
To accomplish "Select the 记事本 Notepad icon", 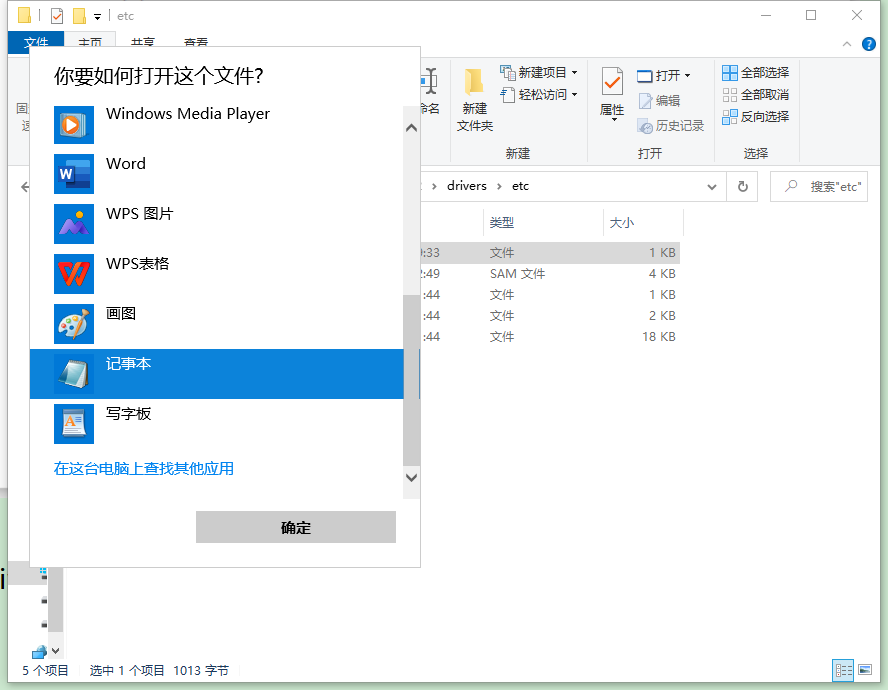I will pos(74,374).
